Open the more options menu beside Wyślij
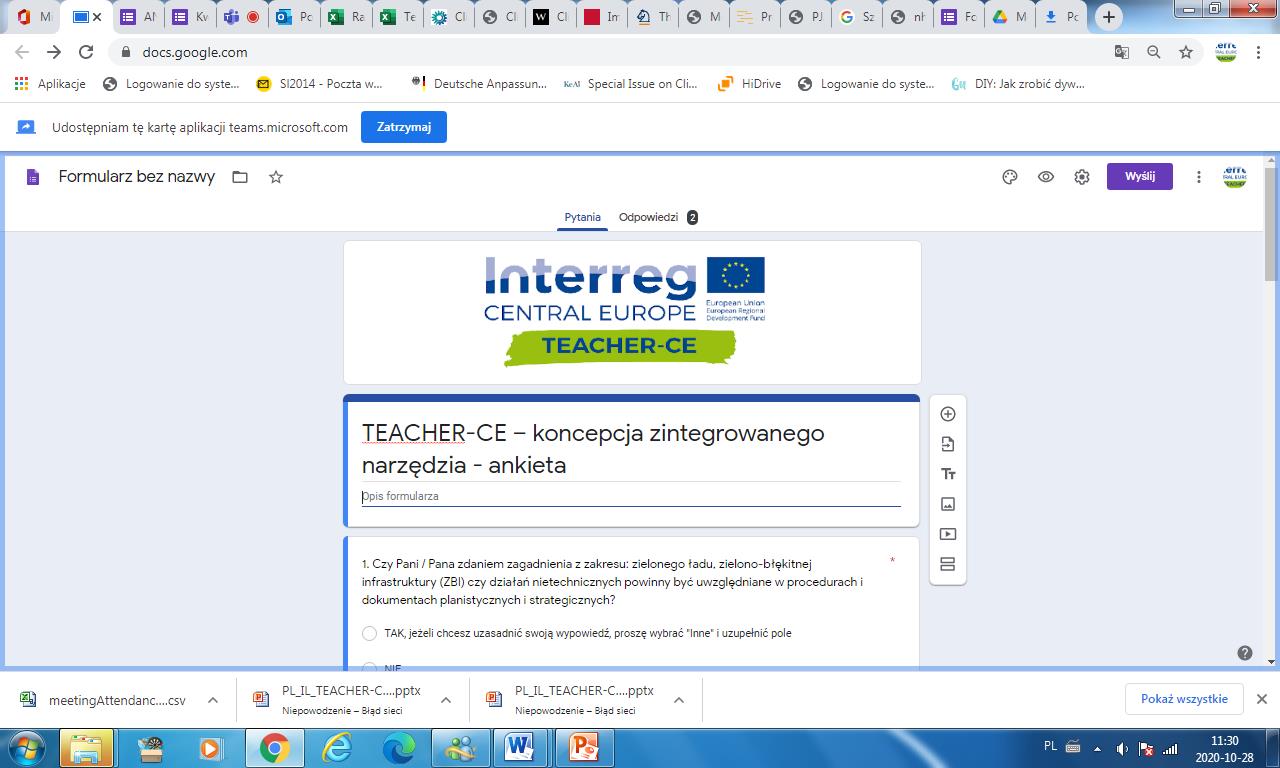Screen dimensions: 1280x768 [1199, 177]
